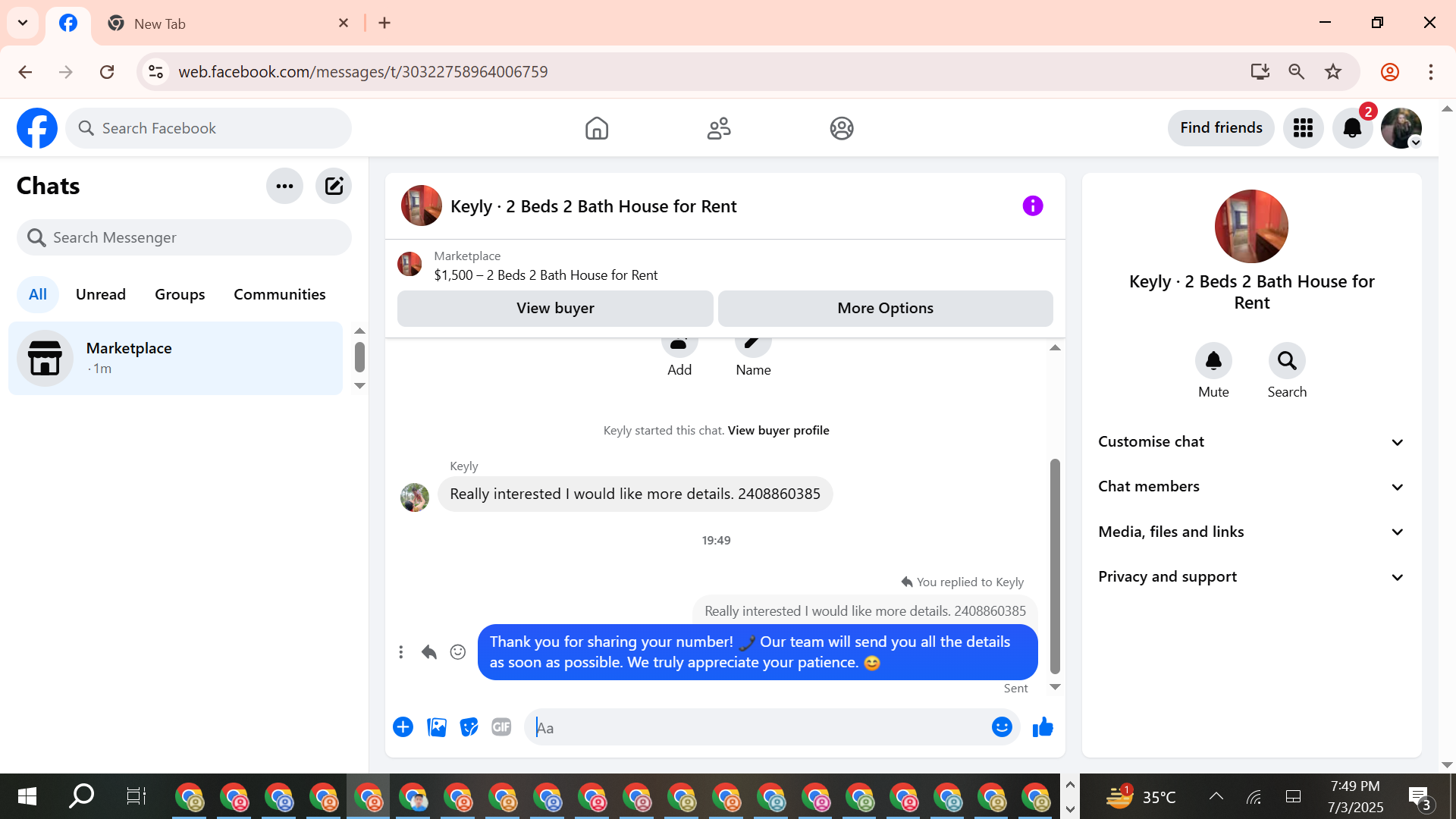1456x819 pixels.
Task: Click the thumbs-up like send icon
Action: [1043, 727]
